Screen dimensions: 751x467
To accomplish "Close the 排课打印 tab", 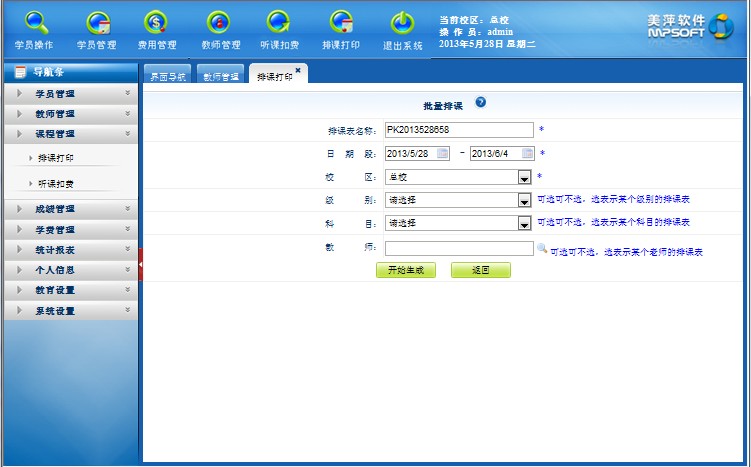I will [x=298, y=70].
